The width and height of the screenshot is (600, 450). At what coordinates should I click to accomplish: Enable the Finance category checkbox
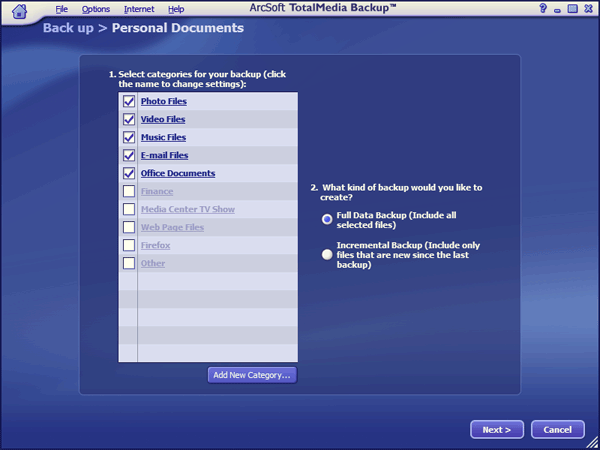[129, 192]
